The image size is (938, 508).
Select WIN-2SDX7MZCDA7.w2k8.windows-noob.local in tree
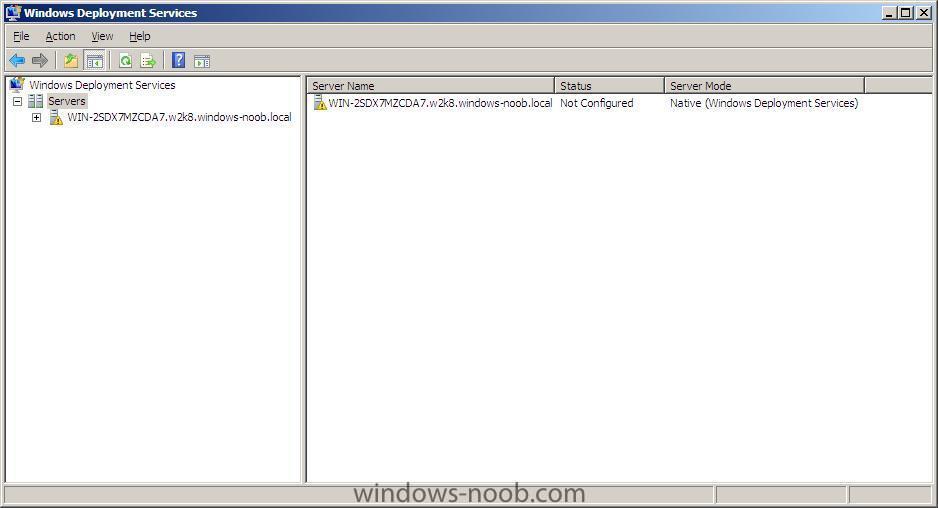click(179, 117)
